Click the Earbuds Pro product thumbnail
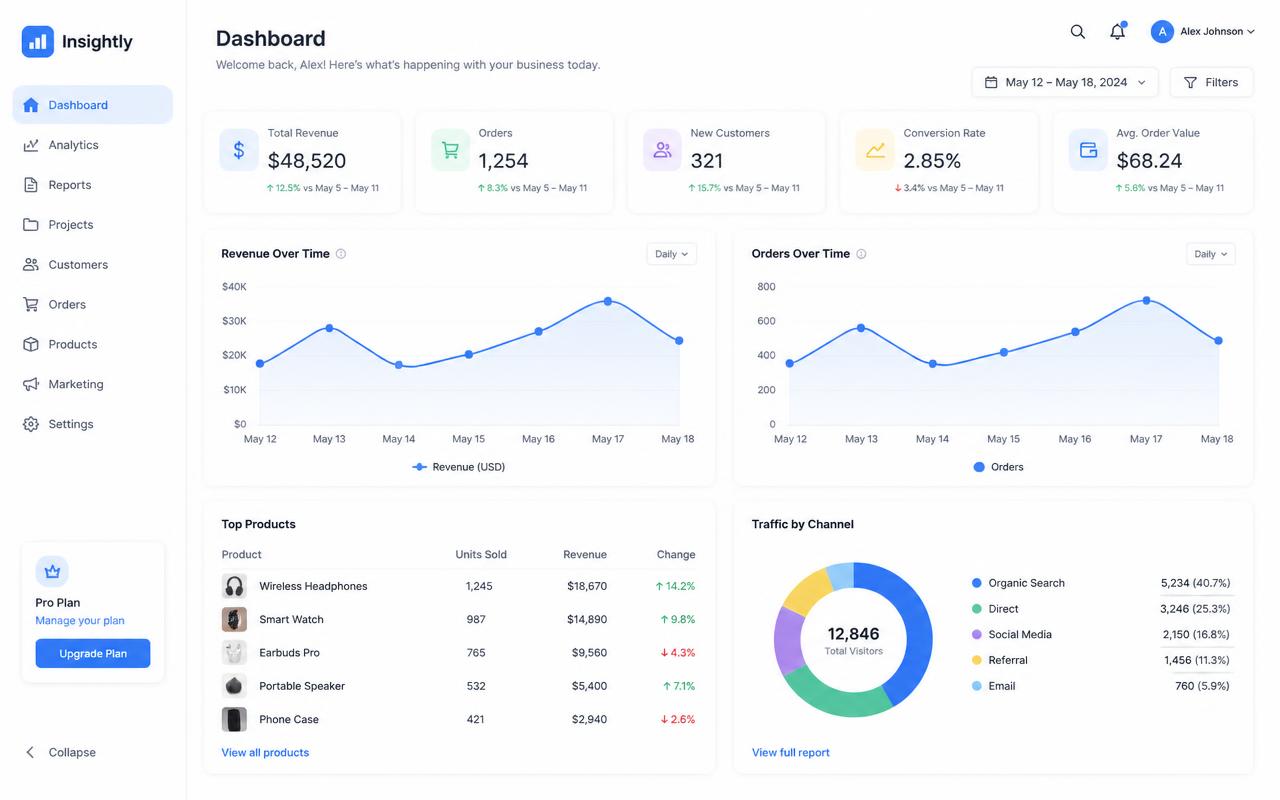1280x800 pixels. 234,653
